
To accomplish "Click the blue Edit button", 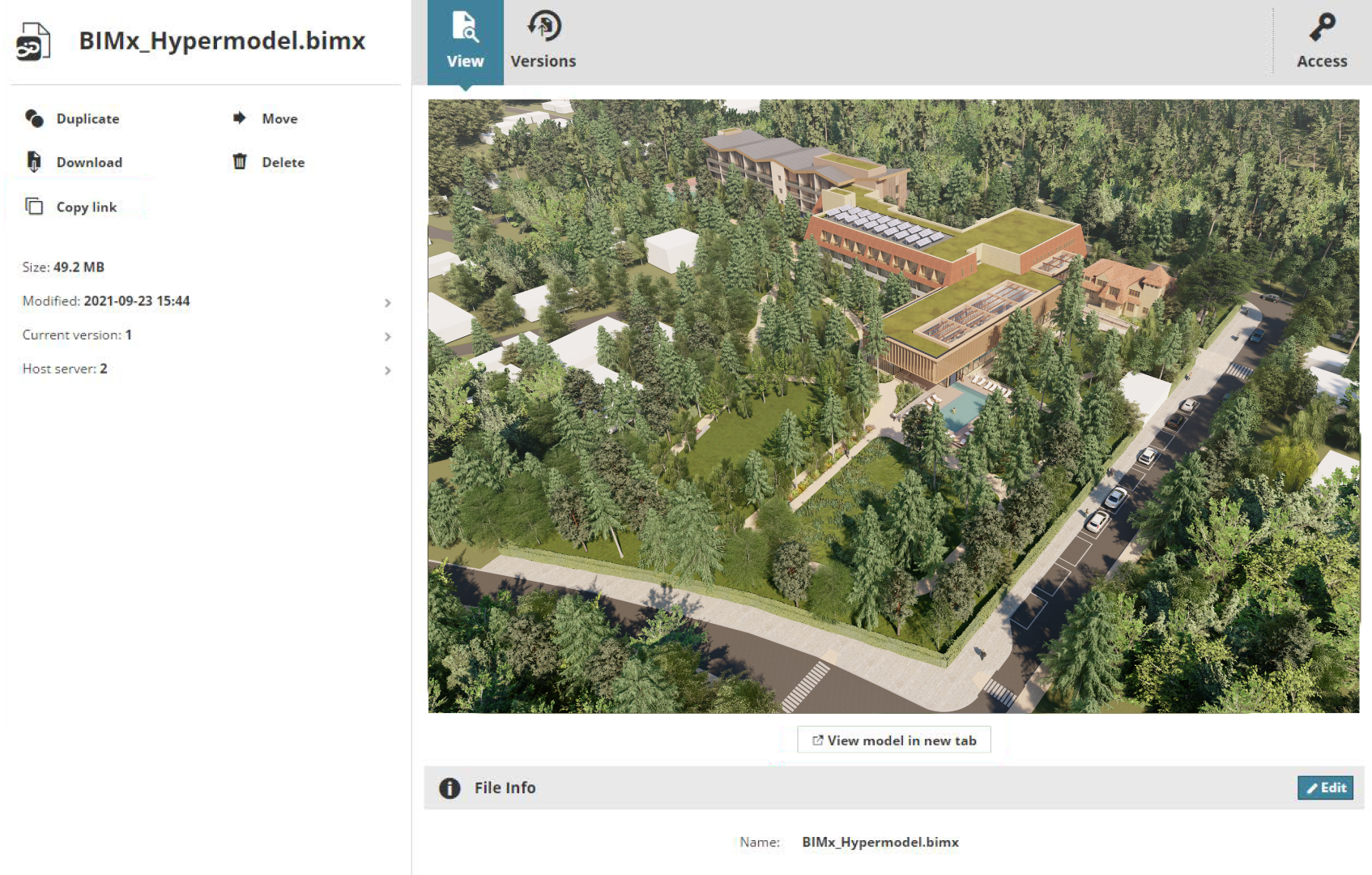I will coord(1325,787).
